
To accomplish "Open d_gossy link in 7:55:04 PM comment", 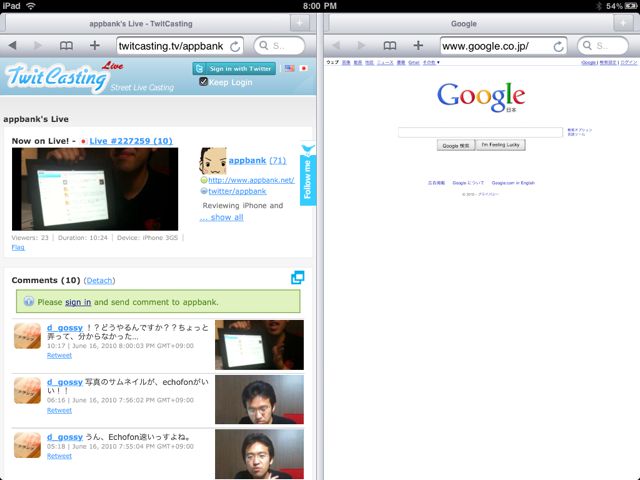I will point(65,437).
